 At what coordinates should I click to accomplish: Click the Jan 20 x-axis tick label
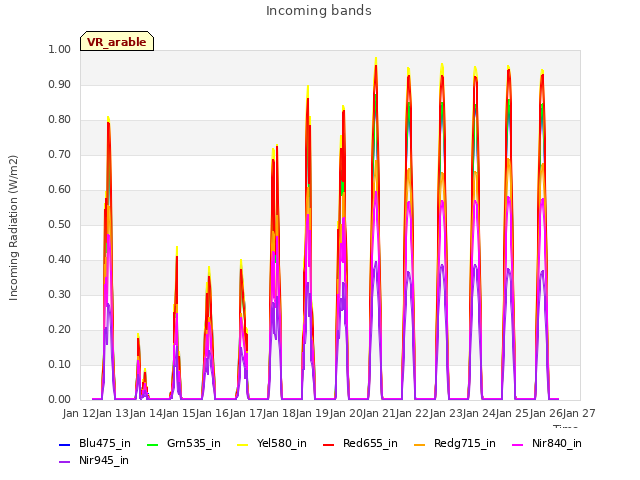click(x=346, y=413)
